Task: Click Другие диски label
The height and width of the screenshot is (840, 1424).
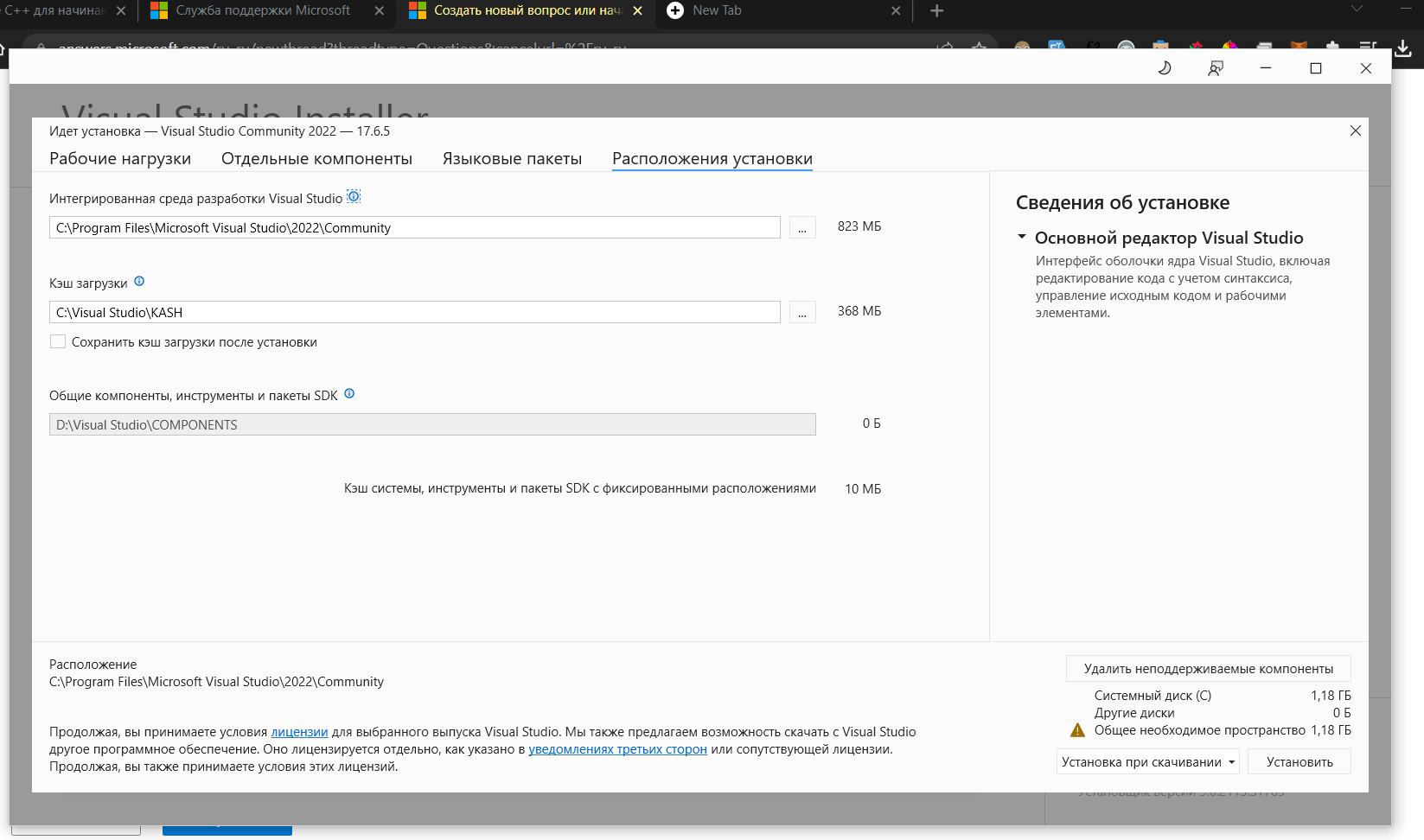Action: (x=1134, y=713)
